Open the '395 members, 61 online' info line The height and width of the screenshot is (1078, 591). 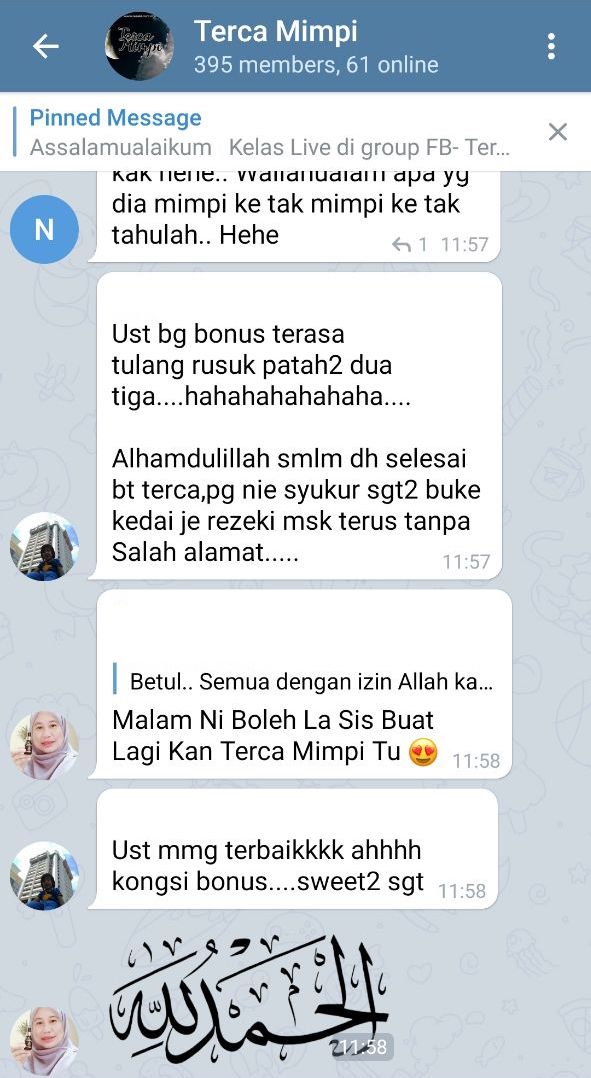pyautogui.click(x=315, y=65)
